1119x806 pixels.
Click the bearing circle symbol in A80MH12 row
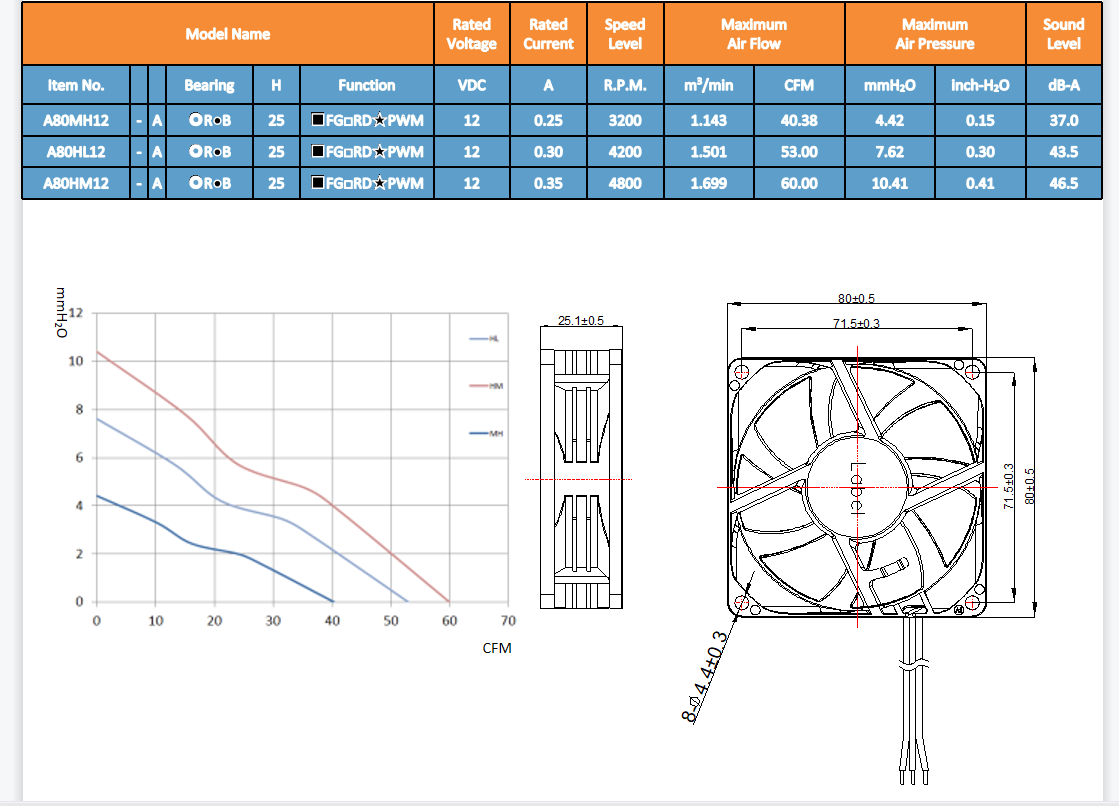point(195,121)
